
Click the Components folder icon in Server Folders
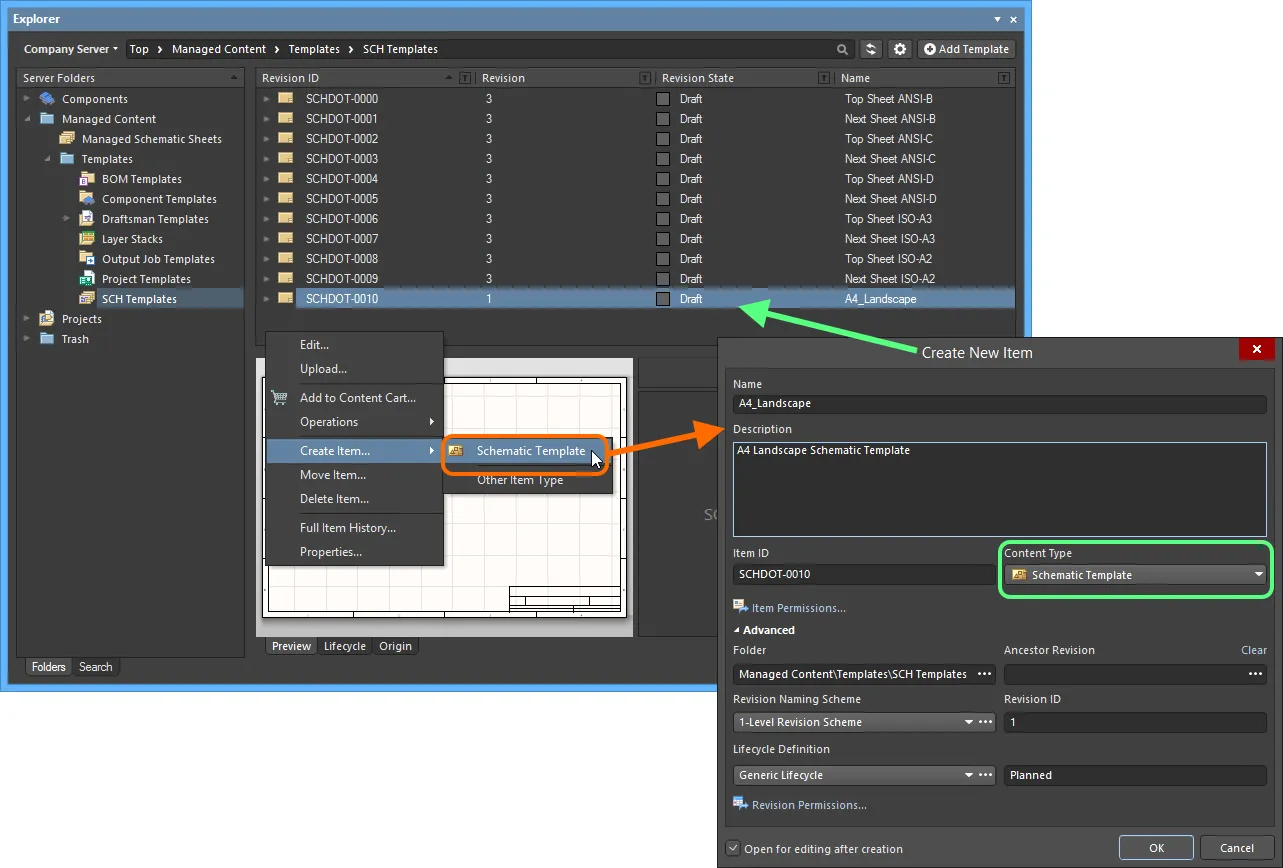(47, 99)
